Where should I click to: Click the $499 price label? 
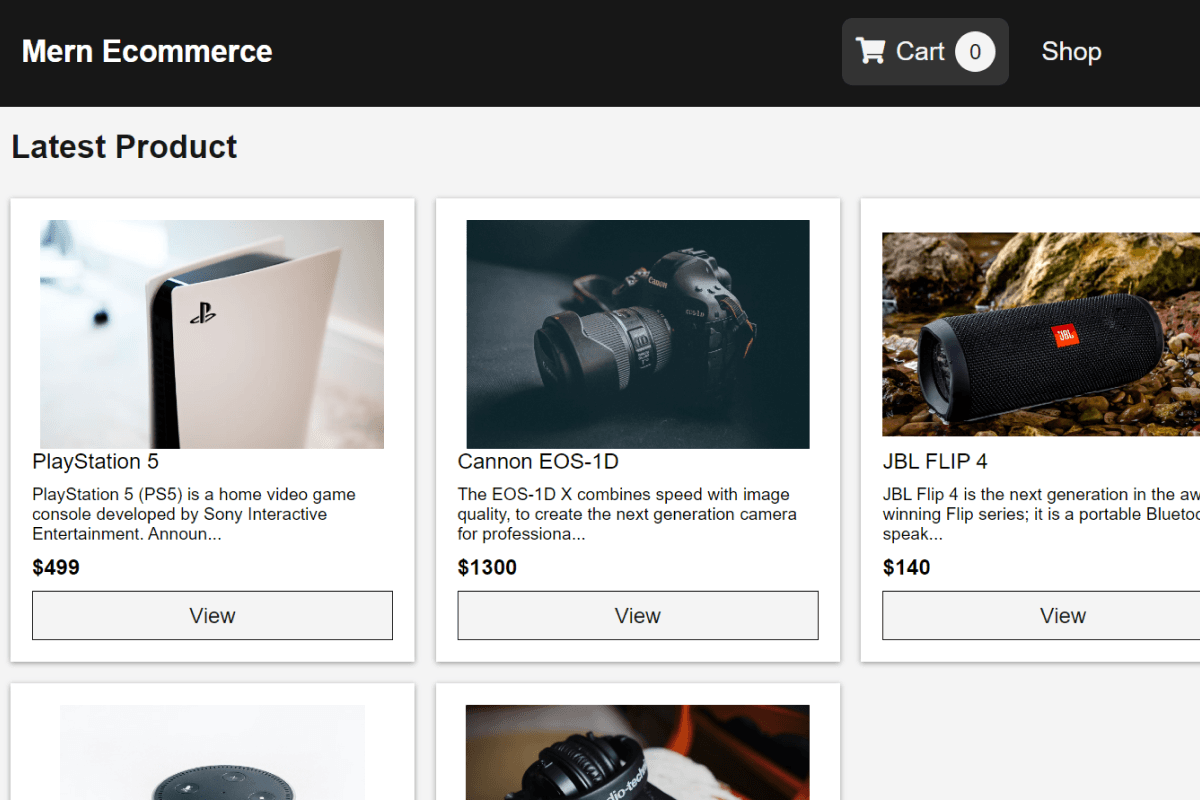[x=56, y=568]
